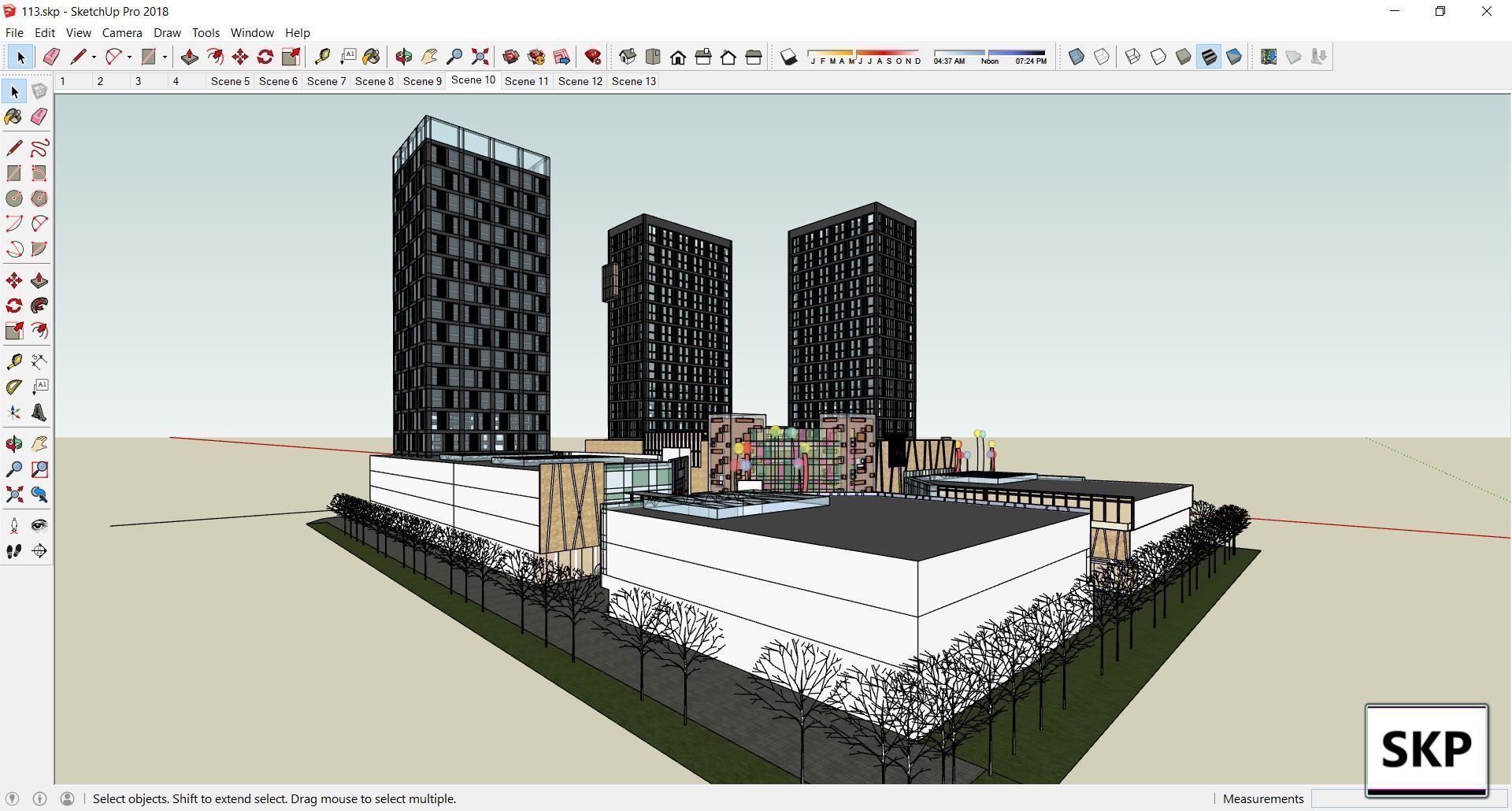Switch to Scene 5 tab
Viewport: 1512px width, 811px height.
(230, 81)
